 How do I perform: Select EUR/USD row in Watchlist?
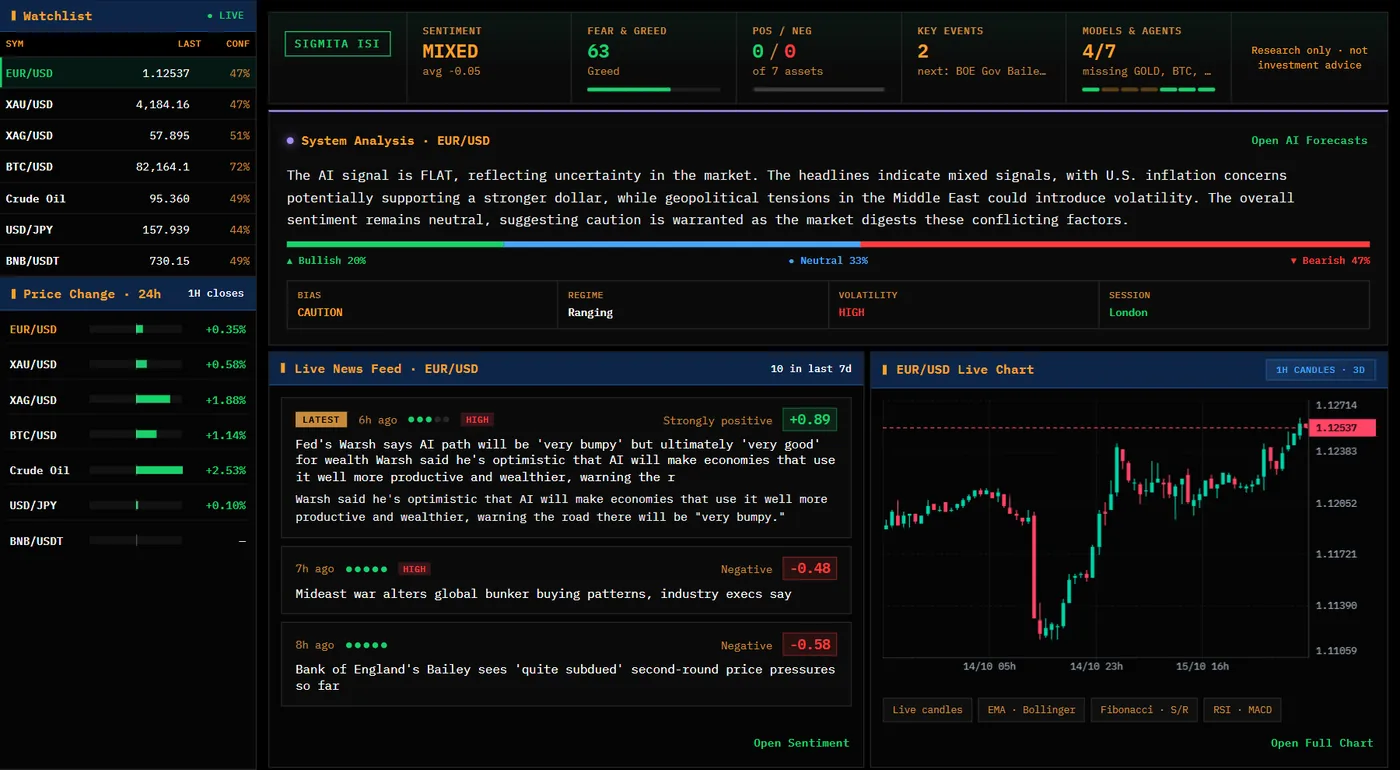pos(128,73)
